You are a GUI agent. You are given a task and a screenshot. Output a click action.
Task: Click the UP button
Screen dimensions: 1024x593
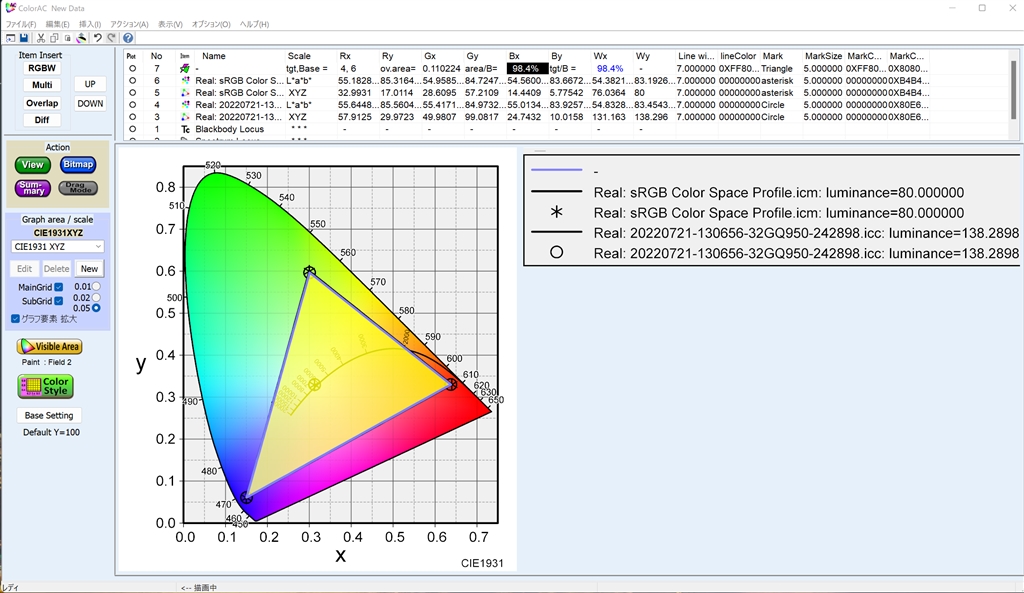[90, 84]
